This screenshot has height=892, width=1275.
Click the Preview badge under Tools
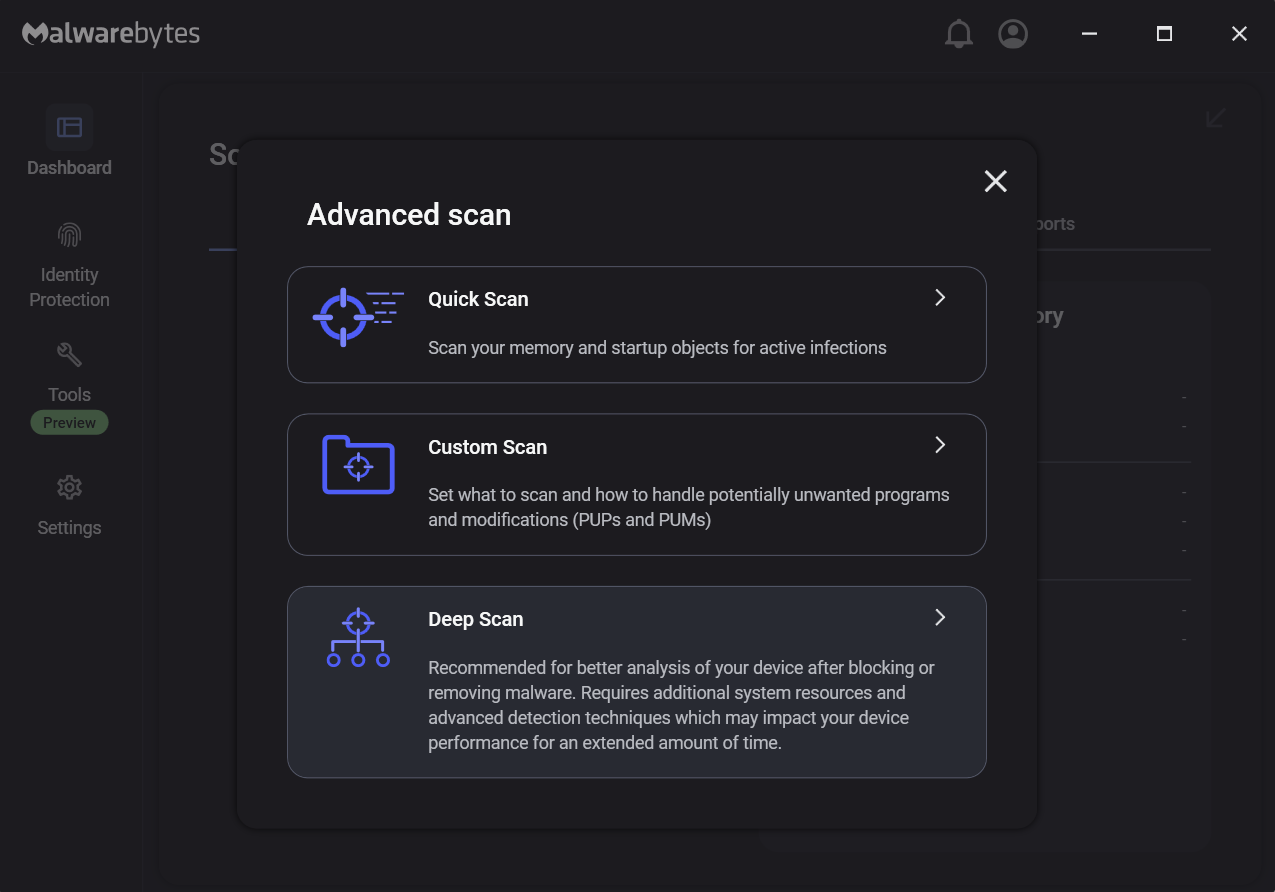pos(69,423)
